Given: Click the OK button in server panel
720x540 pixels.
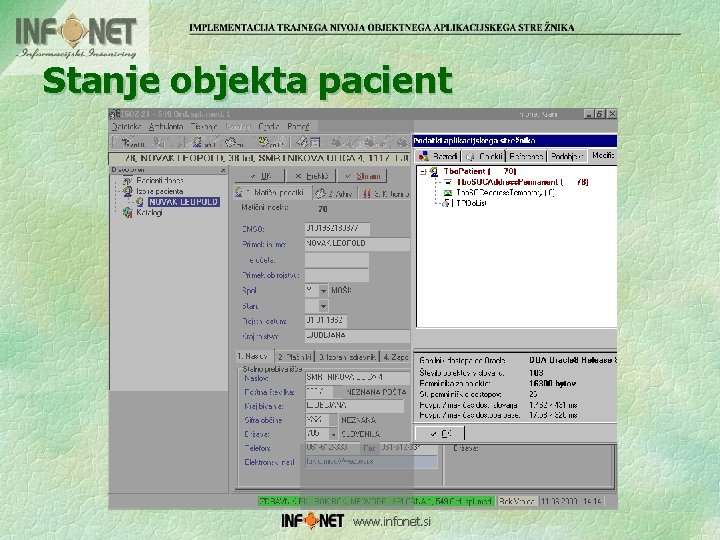Looking at the screenshot, I should 440,433.
